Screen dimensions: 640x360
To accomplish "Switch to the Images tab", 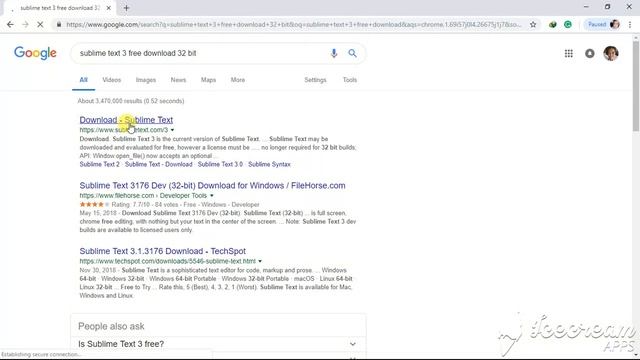I will coord(146,80).
